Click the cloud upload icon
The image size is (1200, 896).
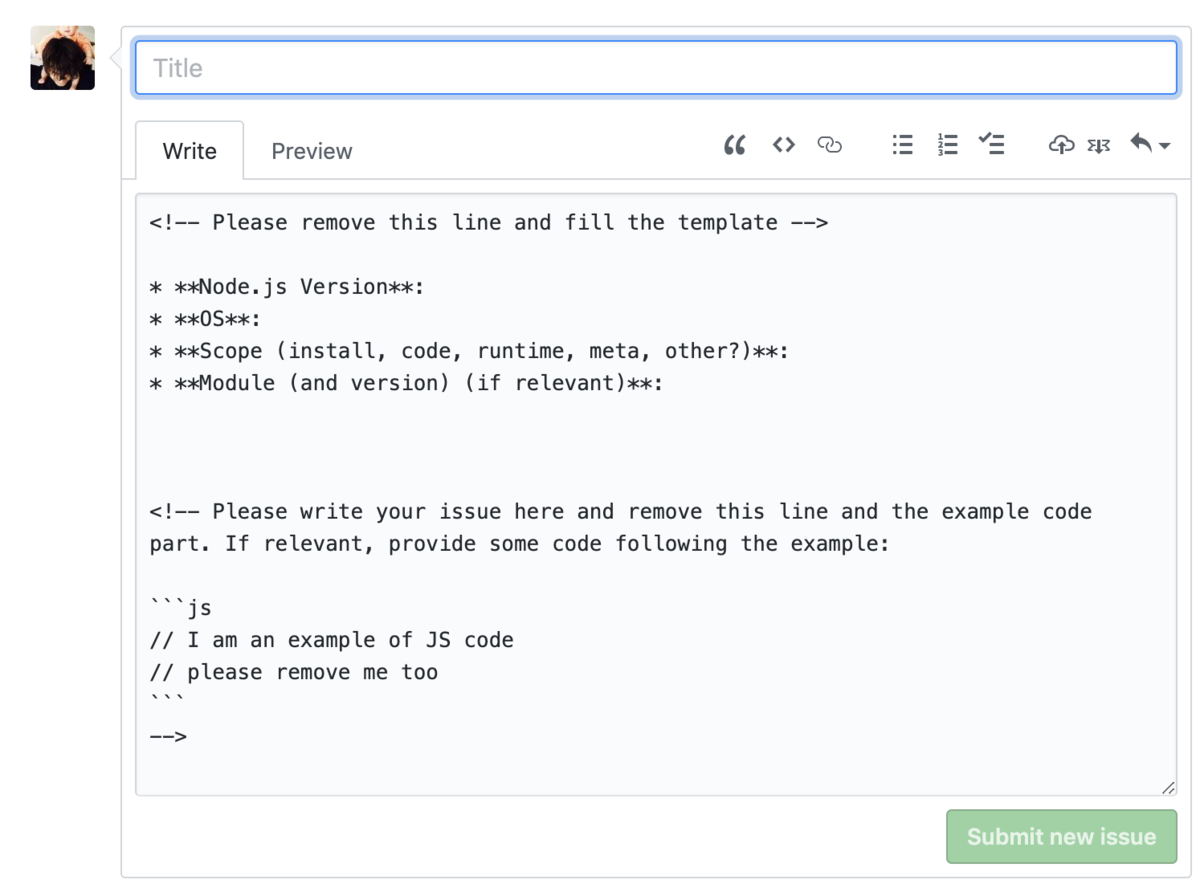1061,146
